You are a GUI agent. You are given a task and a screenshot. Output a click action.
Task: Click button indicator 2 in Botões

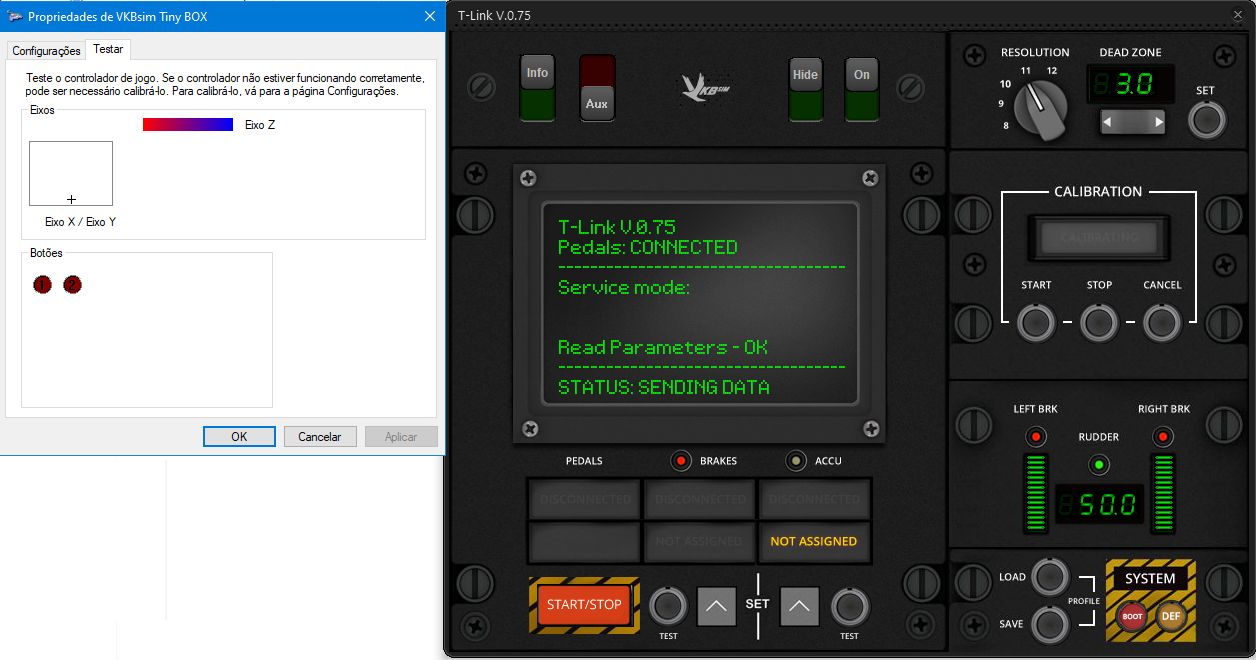coord(72,285)
